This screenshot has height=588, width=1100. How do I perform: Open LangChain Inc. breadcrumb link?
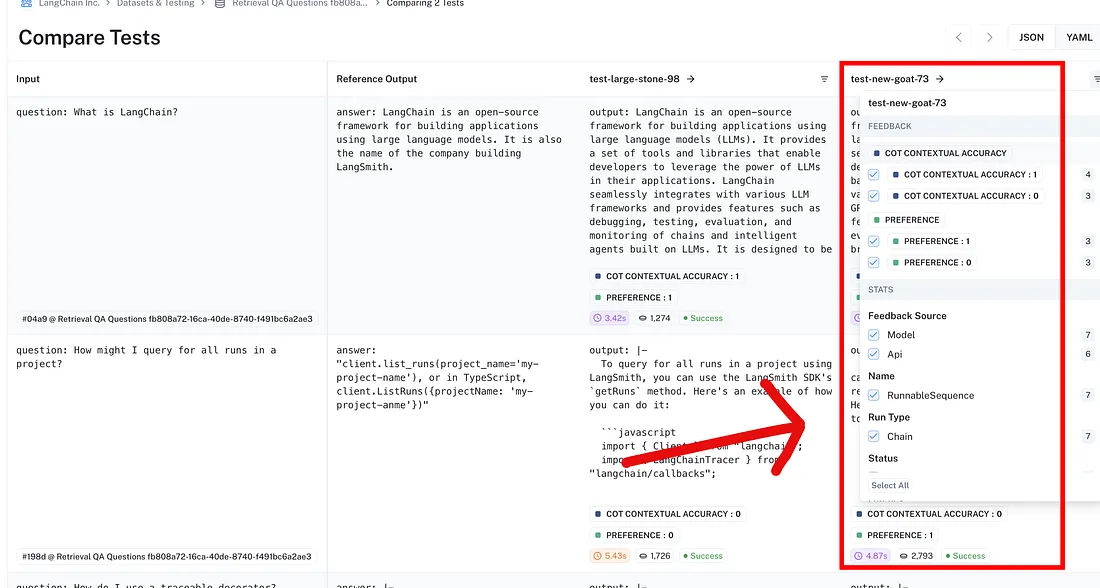(69, 4)
